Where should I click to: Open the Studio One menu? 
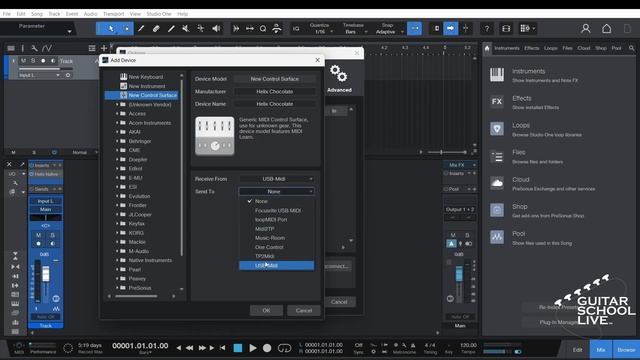click(159, 14)
